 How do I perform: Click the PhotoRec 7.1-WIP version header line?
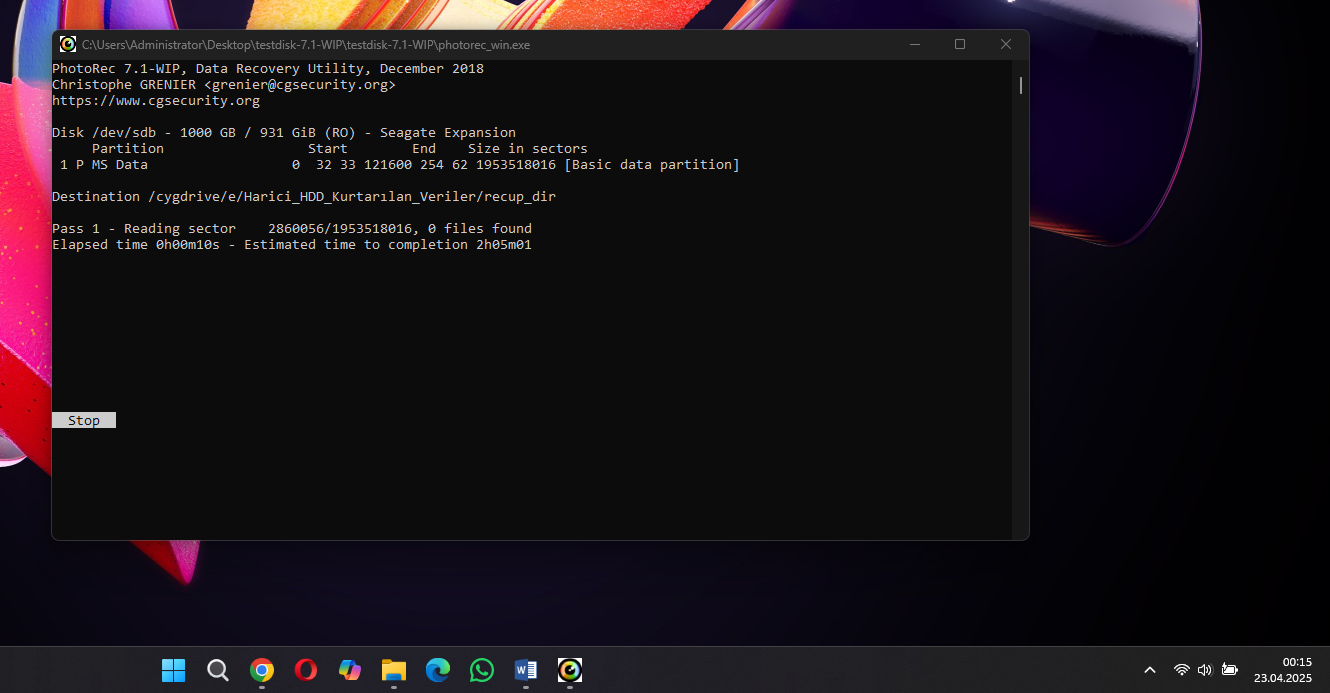pos(268,68)
